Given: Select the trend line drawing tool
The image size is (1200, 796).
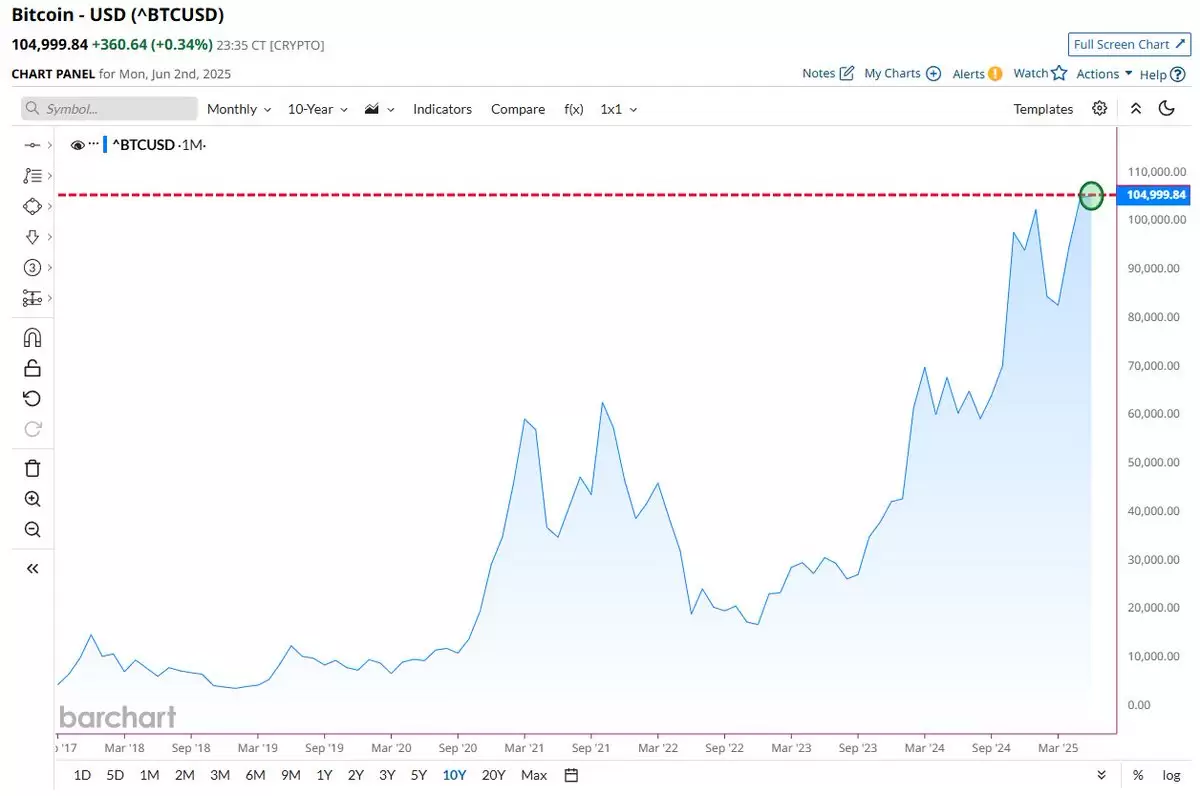Looking at the screenshot, I should coord(32,145).
